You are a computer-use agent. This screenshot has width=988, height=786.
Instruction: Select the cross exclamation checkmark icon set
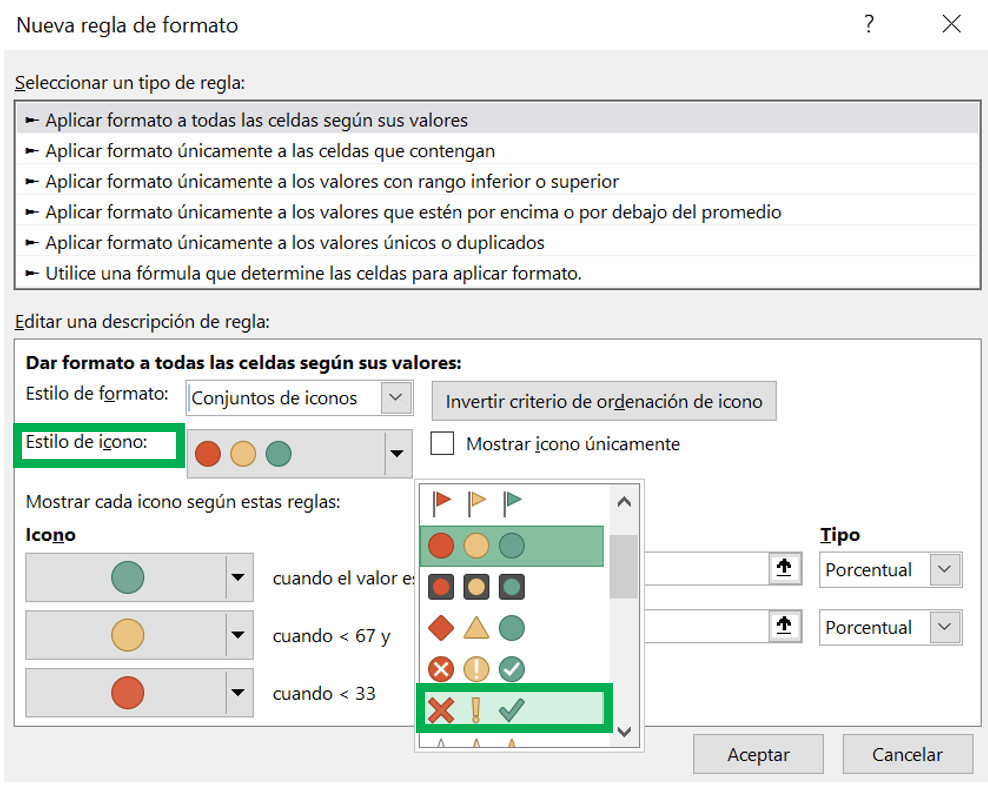pyautogui.click(x=512, y=709)
